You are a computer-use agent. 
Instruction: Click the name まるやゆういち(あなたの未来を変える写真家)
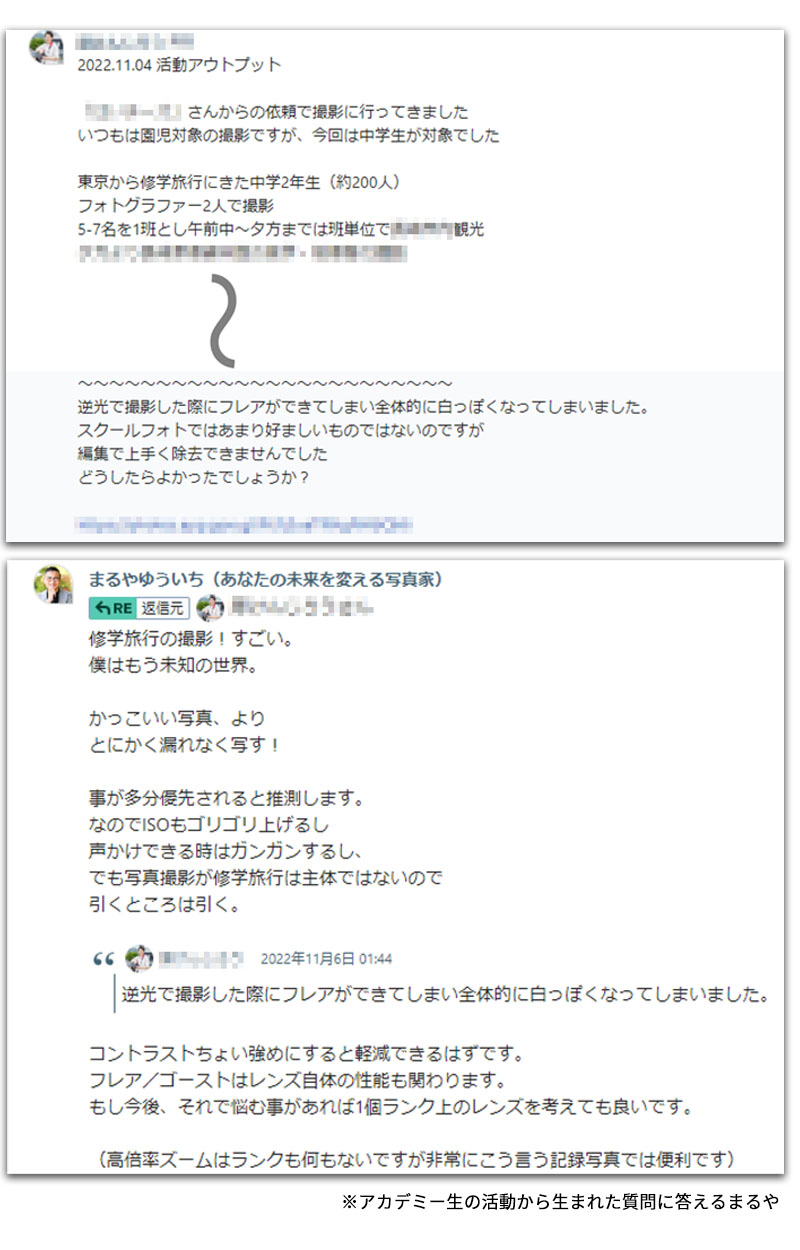coord(266,579)
